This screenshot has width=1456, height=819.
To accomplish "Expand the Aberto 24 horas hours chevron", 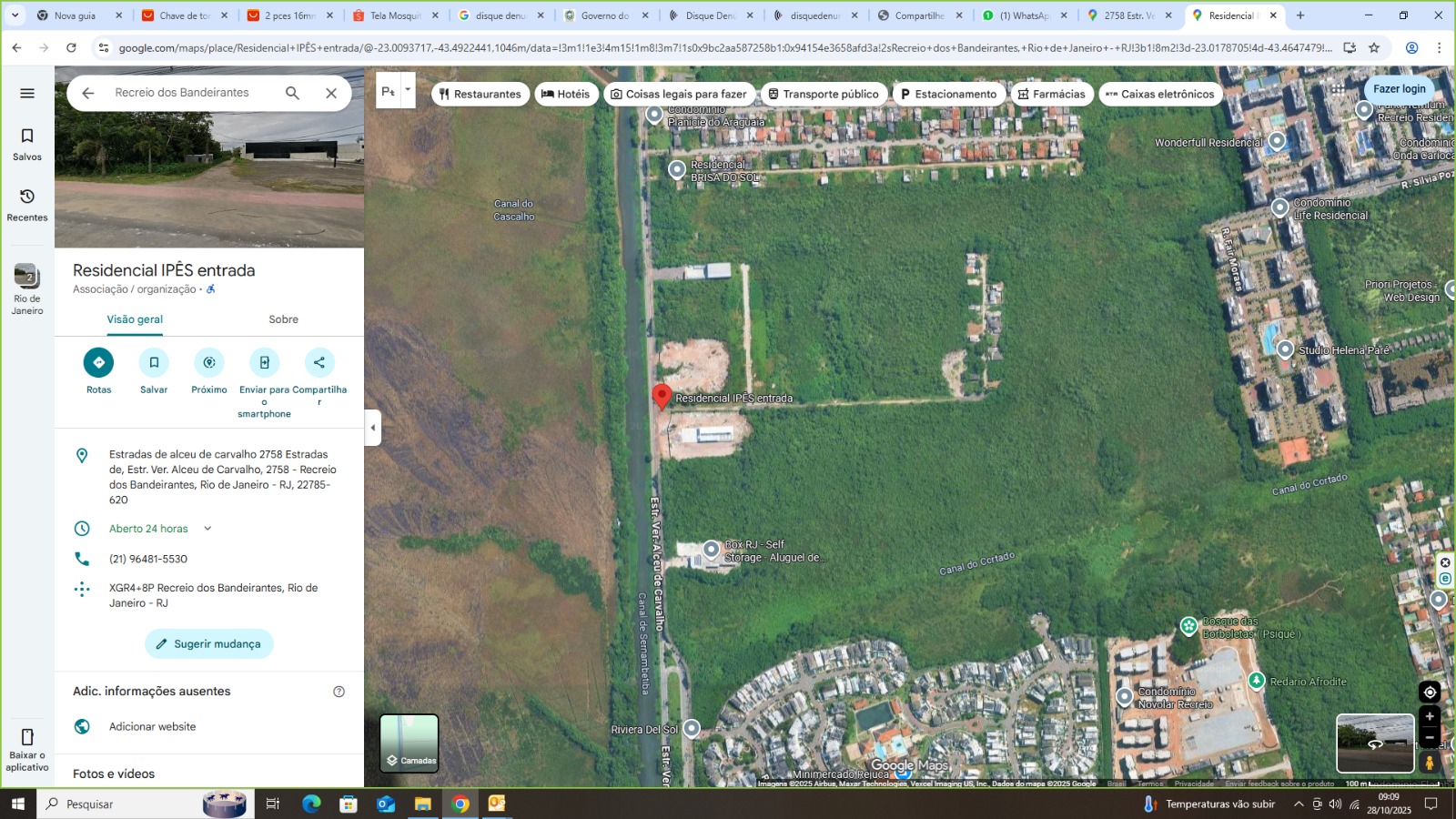I will pos(207,529).
